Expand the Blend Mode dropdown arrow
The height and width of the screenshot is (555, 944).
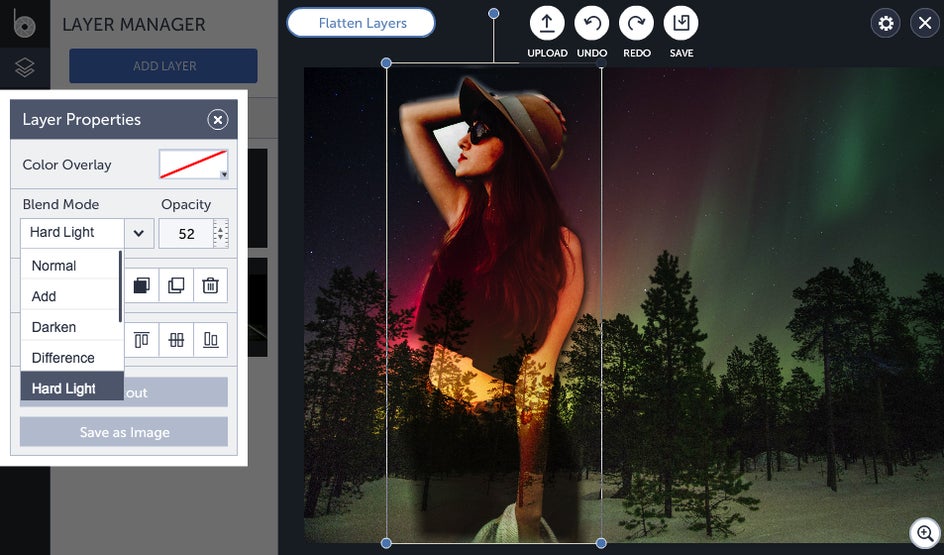(x=139, y=233)
